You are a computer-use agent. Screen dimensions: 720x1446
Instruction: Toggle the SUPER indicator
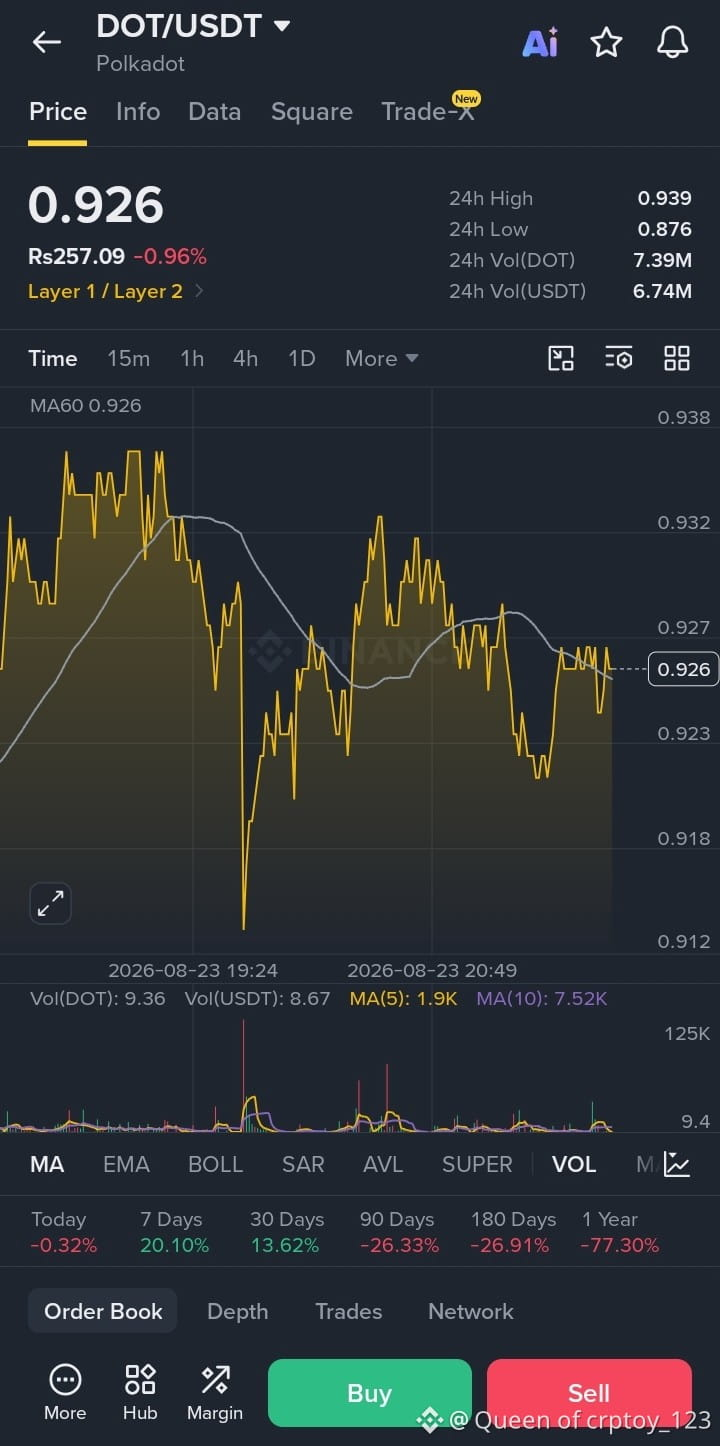[x=477, y=1164]
